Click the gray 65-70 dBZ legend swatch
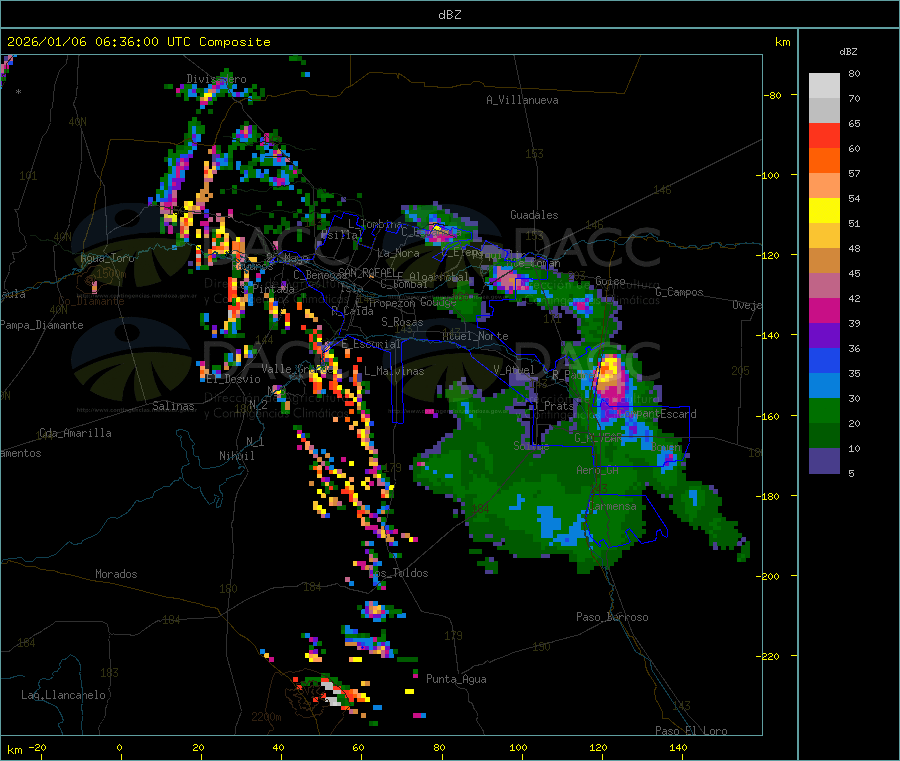The height and width of the screenshot is (761, 900). pyautogui.click(x=824, y=111)
